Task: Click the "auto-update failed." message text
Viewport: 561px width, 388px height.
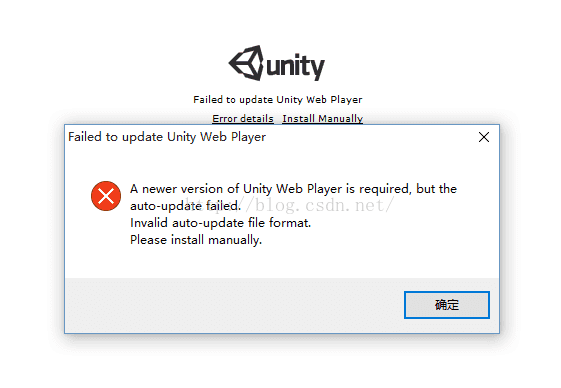Action: click(185, 206)
